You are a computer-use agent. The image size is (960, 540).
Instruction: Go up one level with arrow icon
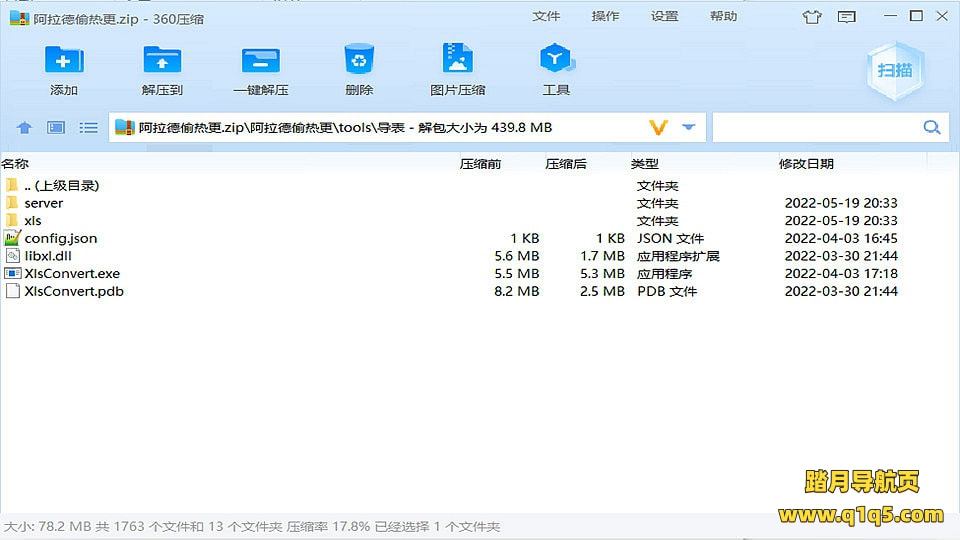(25, 128)
